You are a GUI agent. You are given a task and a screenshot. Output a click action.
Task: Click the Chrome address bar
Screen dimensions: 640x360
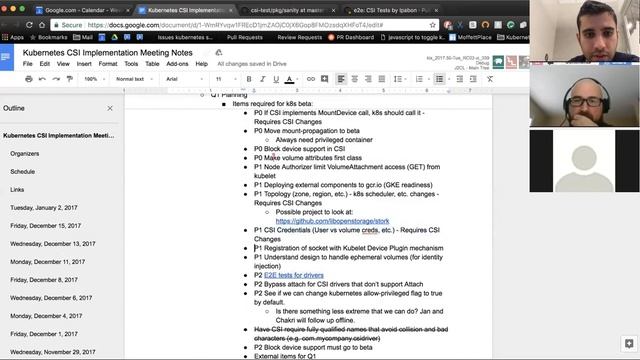pyautogui.click(x=245, y=25)
